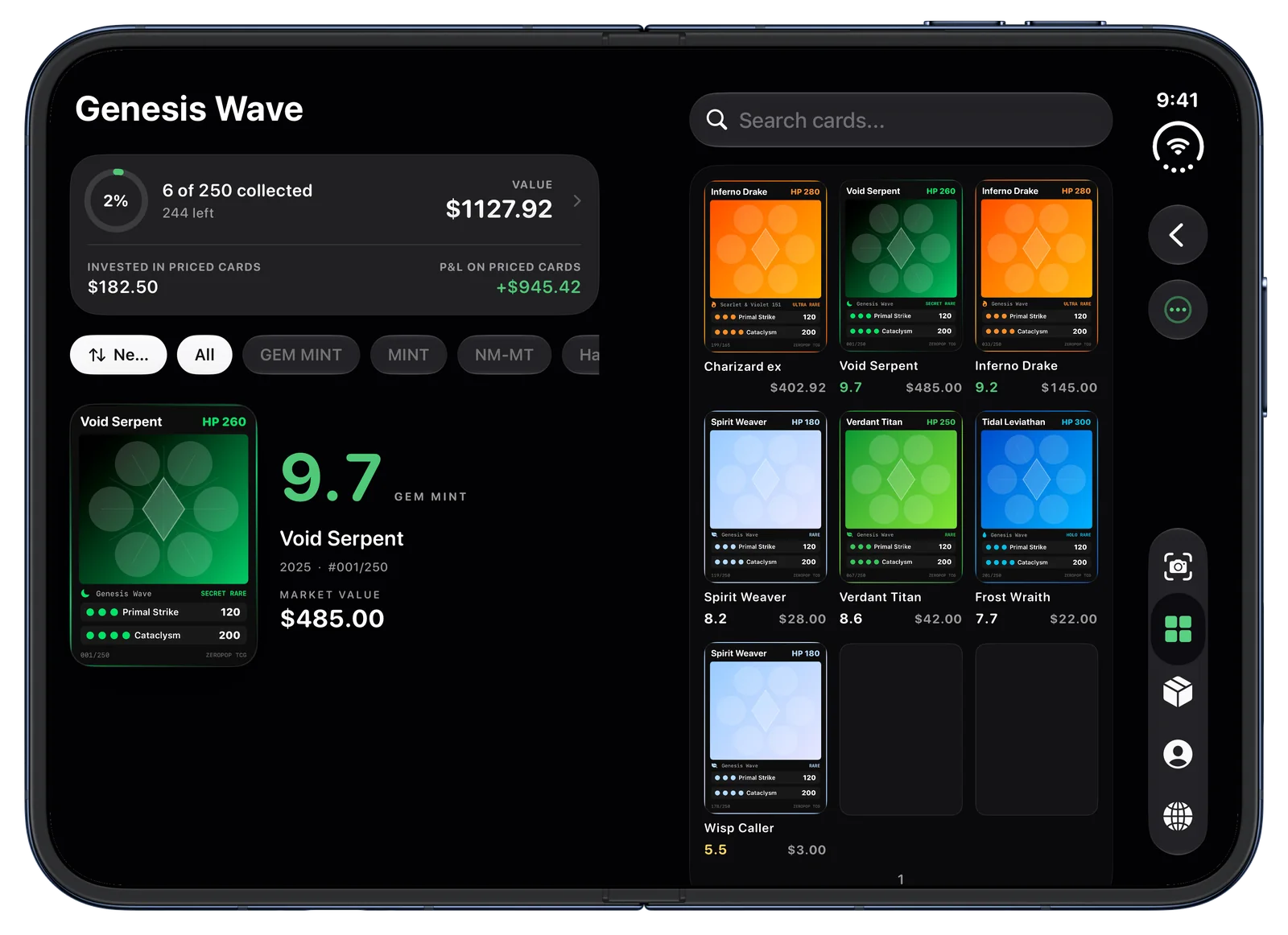
Task: Select the partially visible Ha filter chip
Action: pos(581,355)
